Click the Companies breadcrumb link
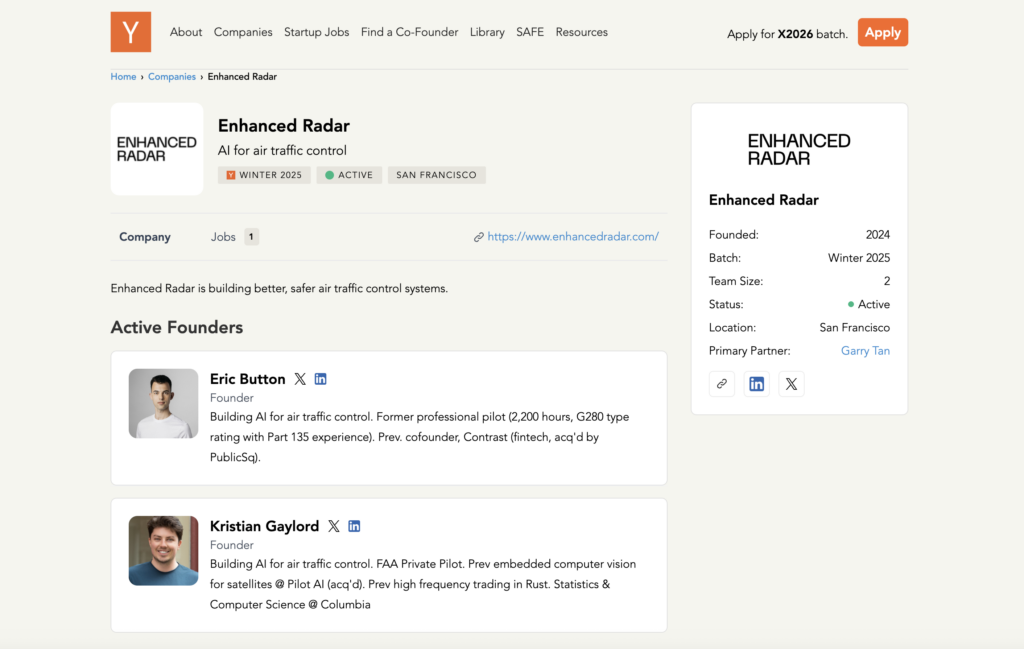The width and height of the screenshot is (1024, 649). 172,77
